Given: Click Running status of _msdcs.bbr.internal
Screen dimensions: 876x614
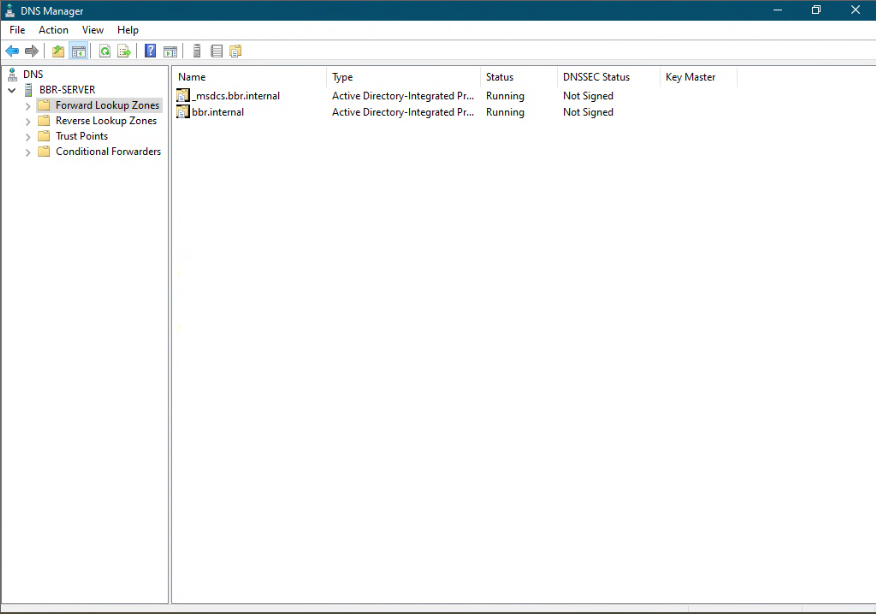Looking at the screenshot, I should click(x=505, y=96).
